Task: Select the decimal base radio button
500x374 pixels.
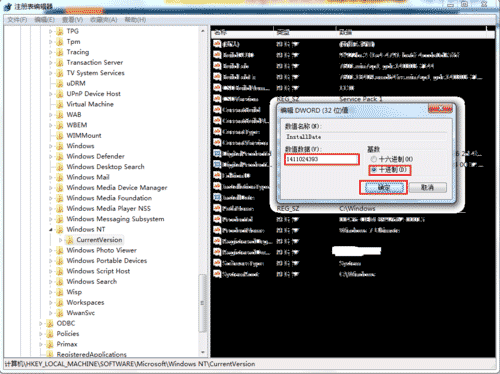Action: tap(373, 170)
